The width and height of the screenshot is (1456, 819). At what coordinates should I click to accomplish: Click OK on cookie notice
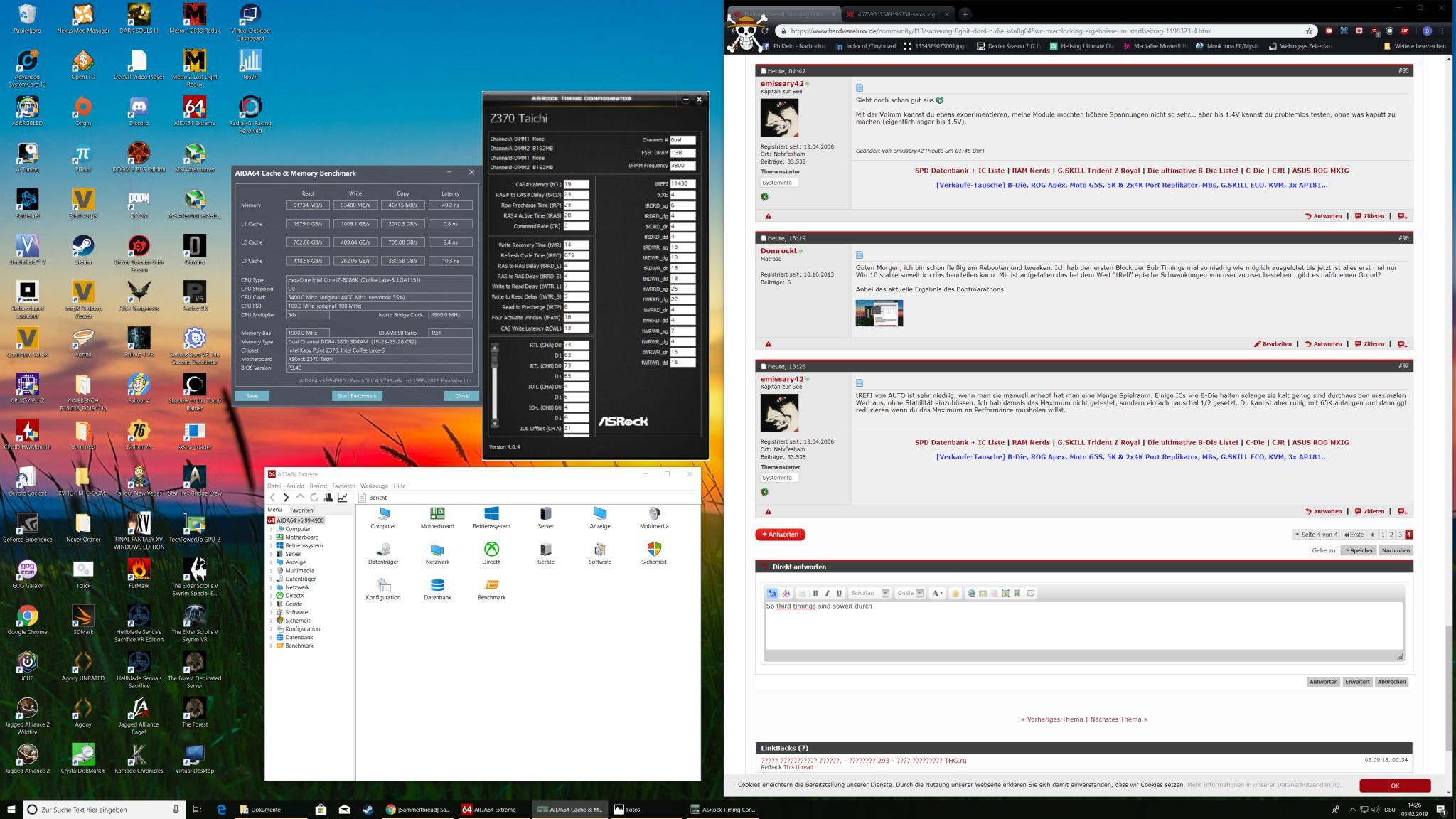(1395, 786)
